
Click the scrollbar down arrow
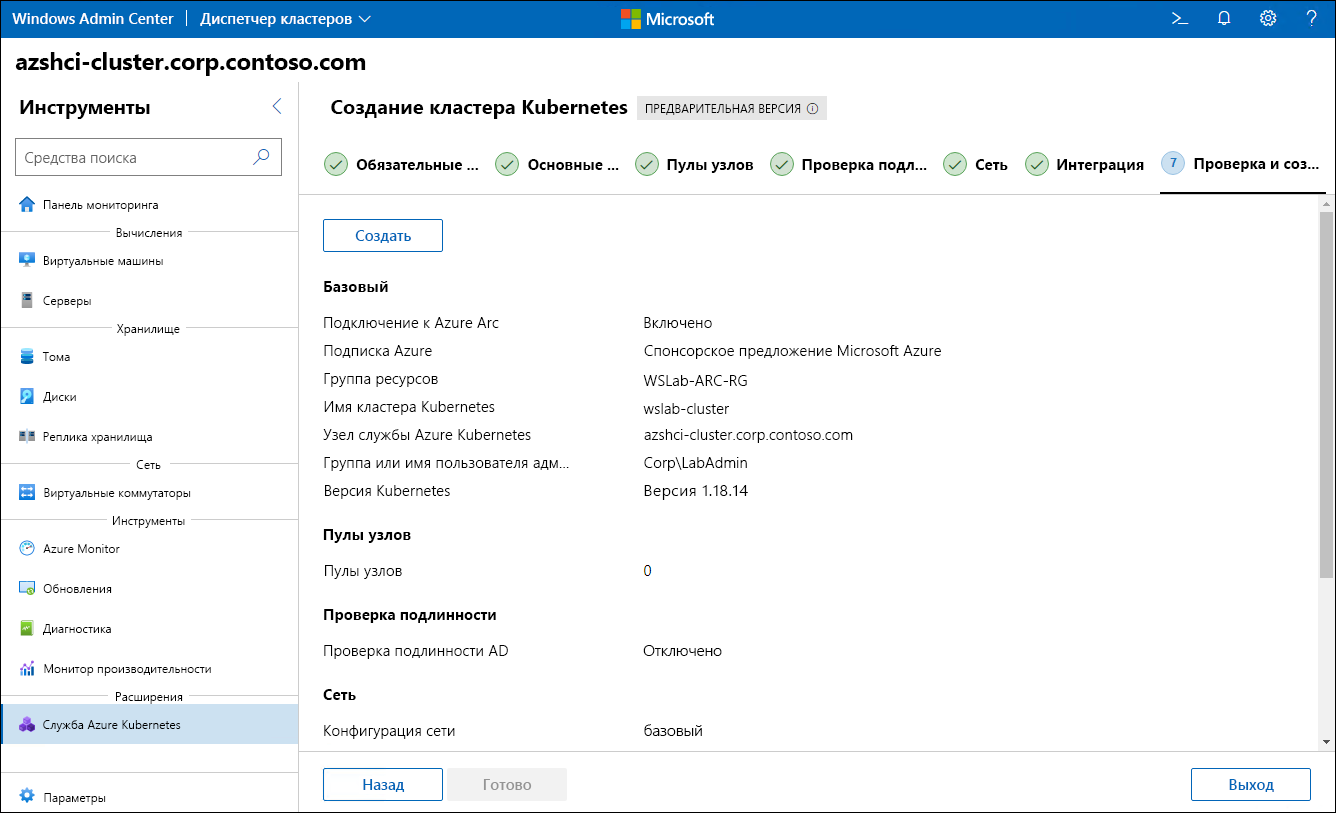point(1327,742)
